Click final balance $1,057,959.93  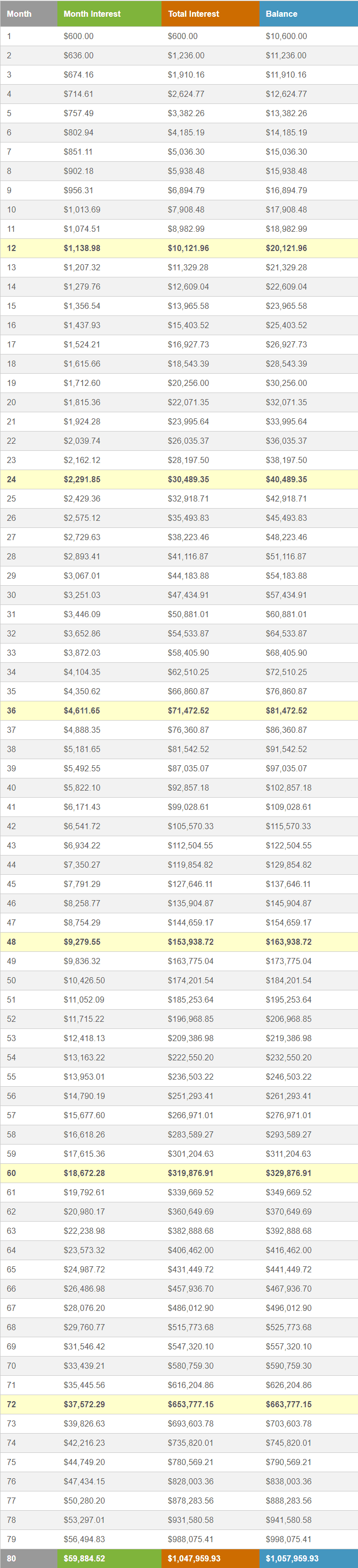tap(292, 1559)
